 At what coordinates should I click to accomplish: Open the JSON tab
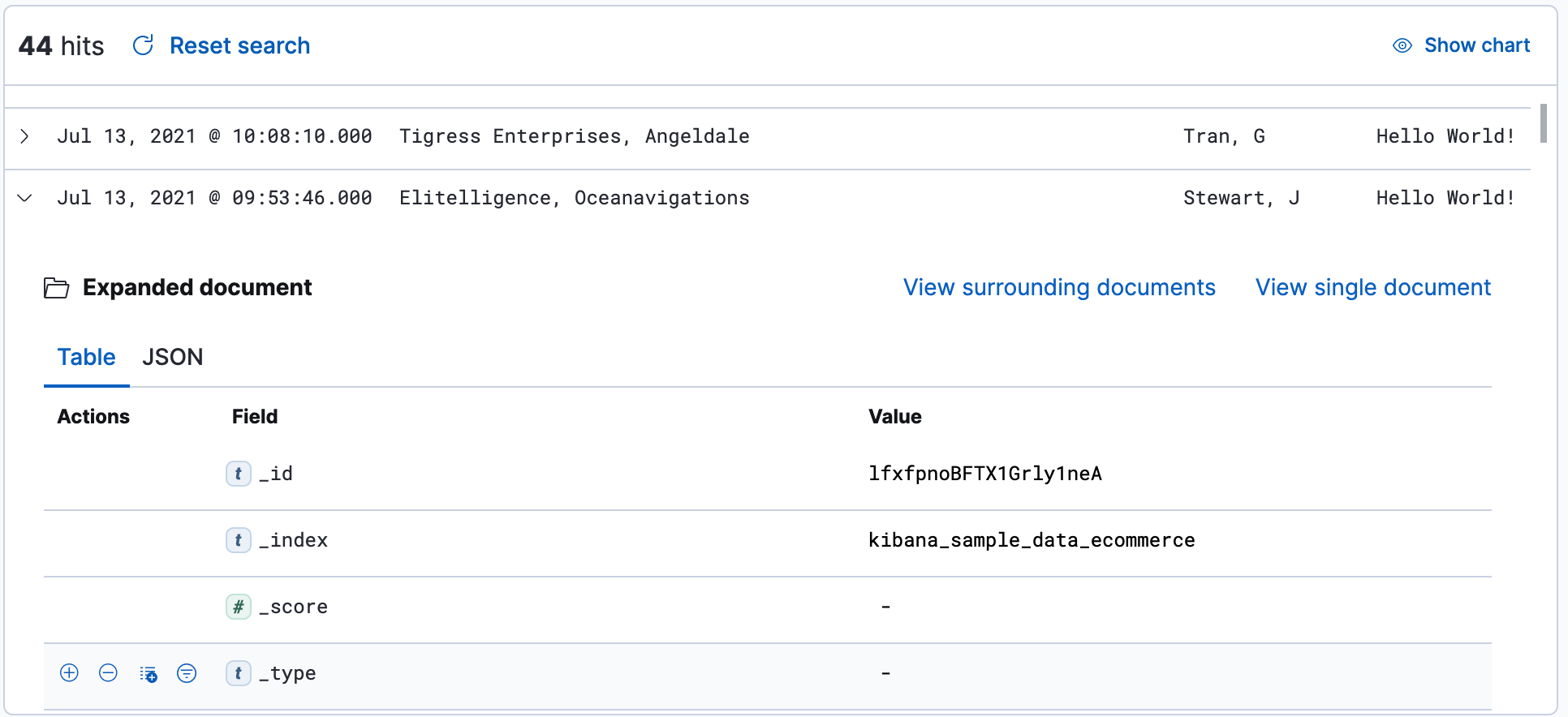coord(173,357)
